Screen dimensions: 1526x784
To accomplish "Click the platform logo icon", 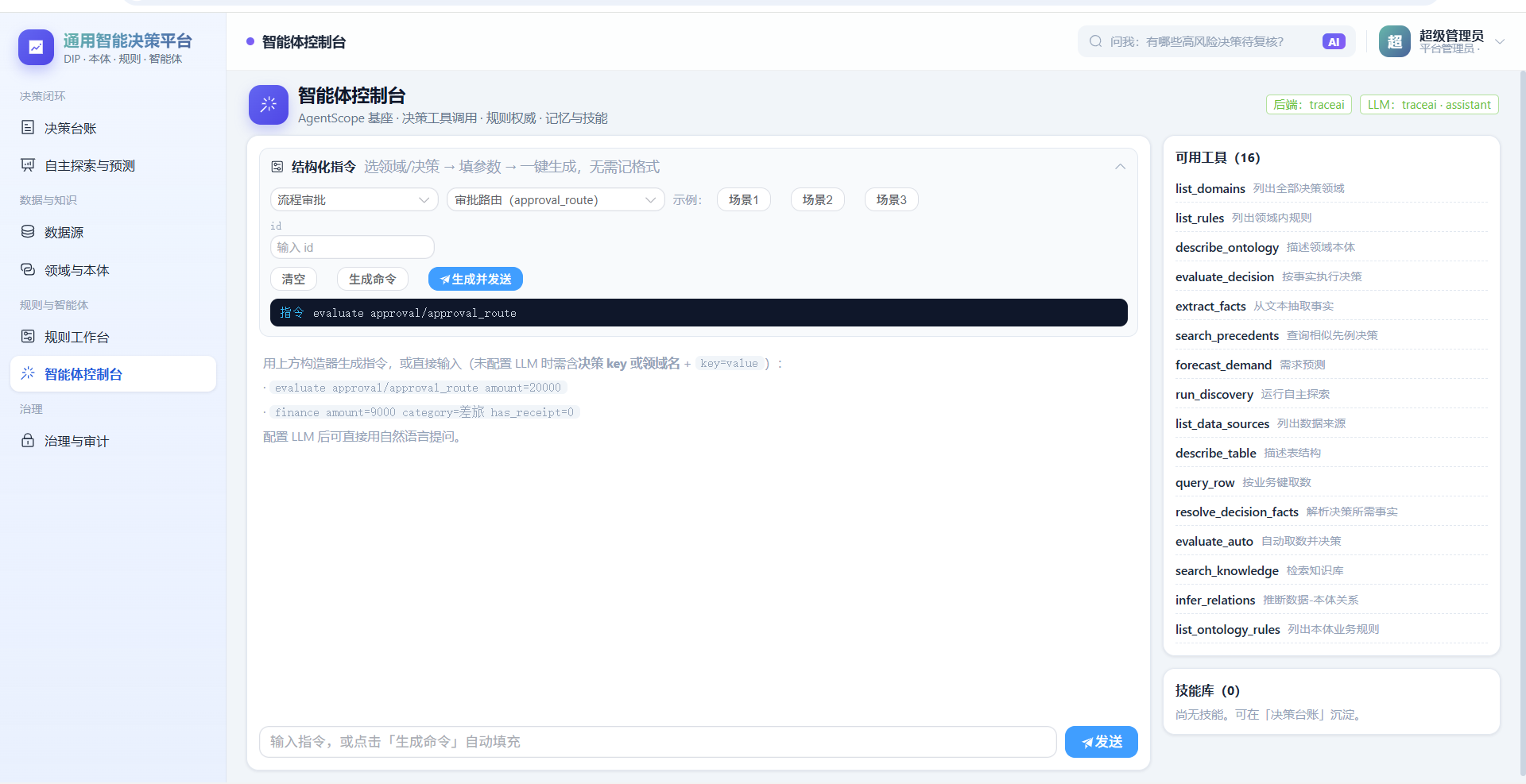I will tap(36, 48).
